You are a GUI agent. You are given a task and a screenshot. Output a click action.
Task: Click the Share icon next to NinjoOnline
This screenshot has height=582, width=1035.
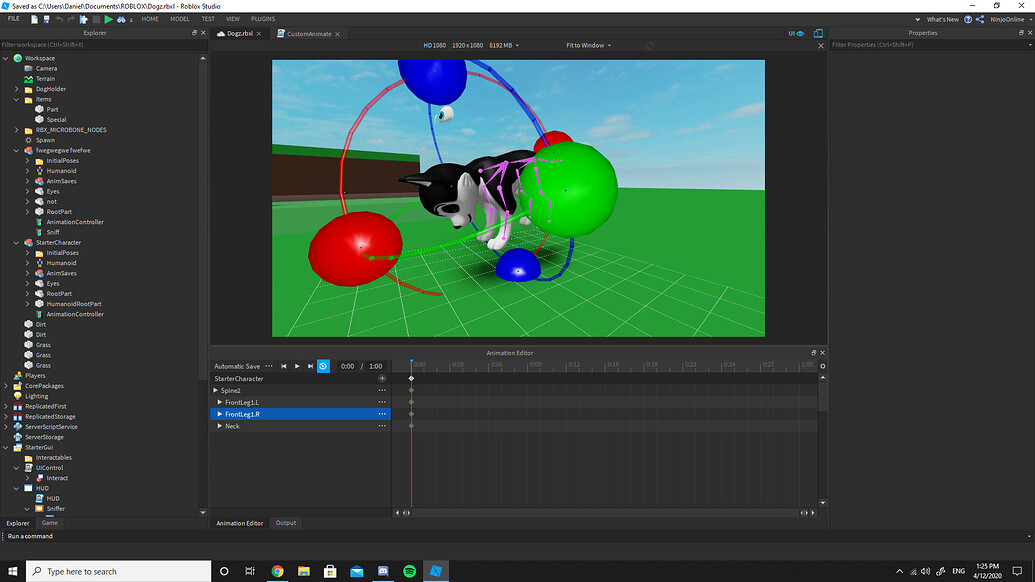[x=980, y=19]
